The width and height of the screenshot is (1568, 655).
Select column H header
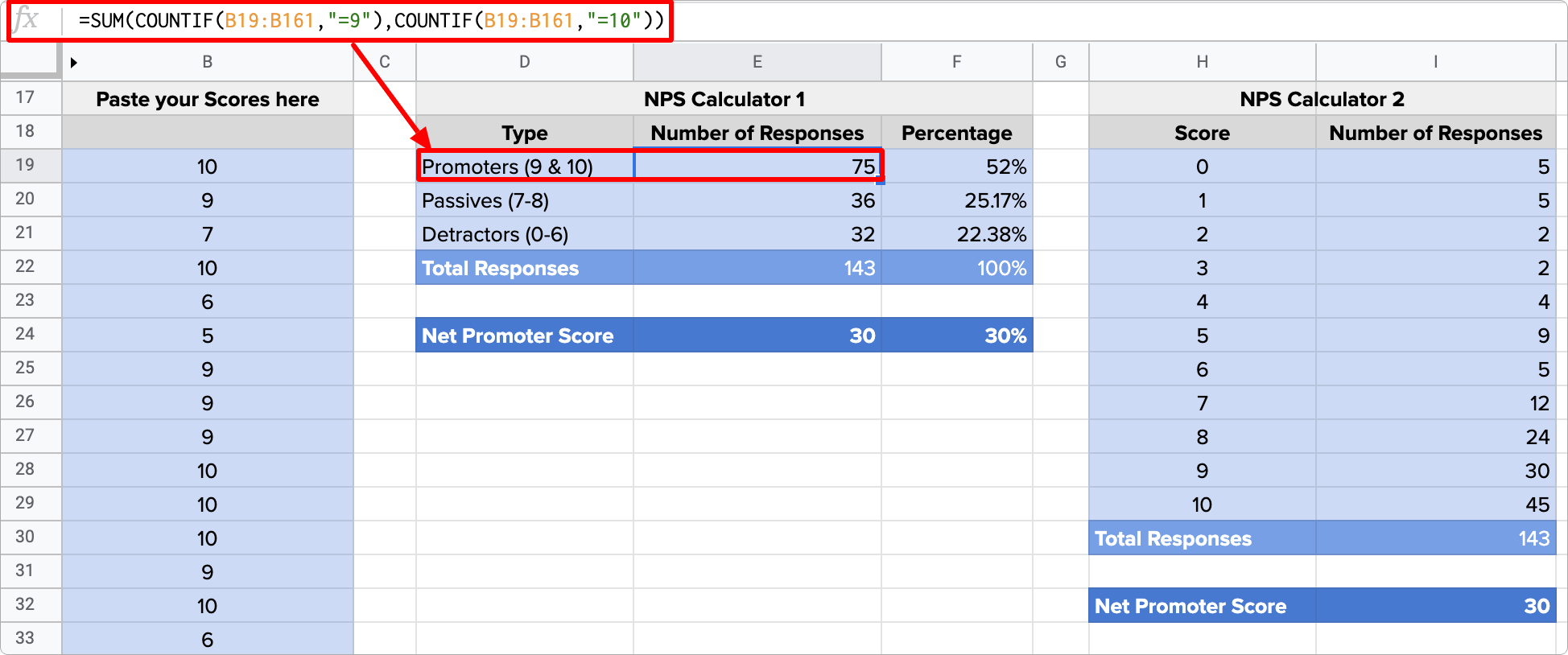[x=1202, y=62]
